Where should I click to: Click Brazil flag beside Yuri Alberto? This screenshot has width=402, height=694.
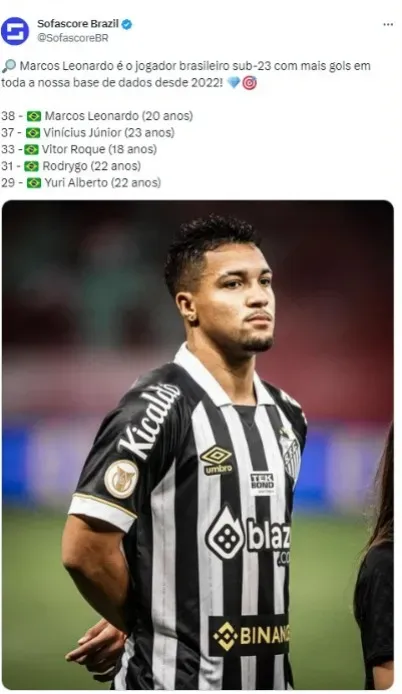click(34, 183)
